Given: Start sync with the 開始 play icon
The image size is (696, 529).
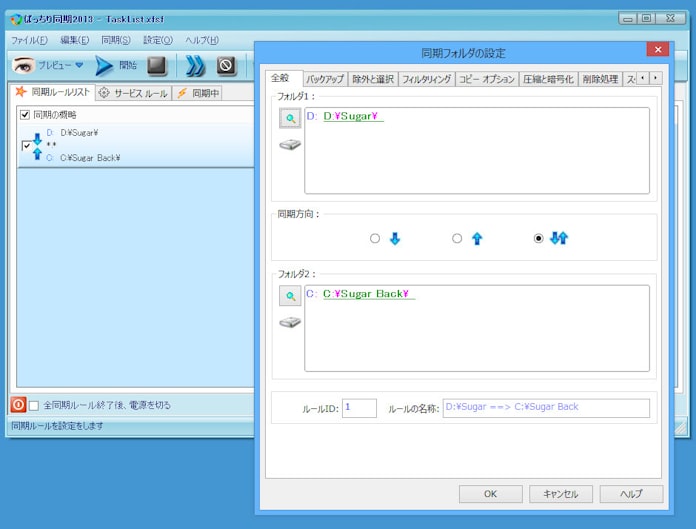Looking at the screenshot, I should pyautogui.click(x=104, y=66).
